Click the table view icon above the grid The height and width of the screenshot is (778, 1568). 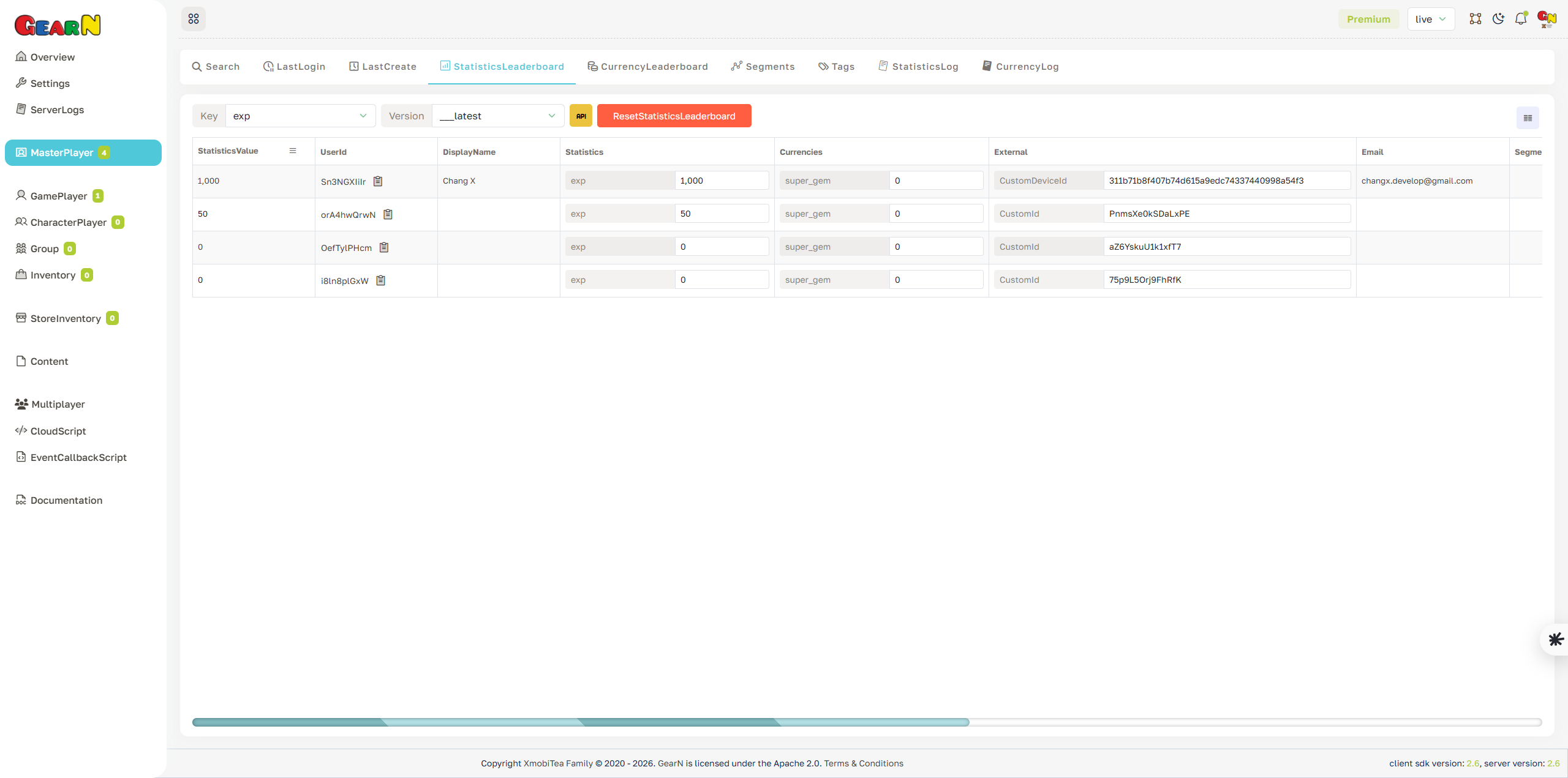tap(1527, 117)
